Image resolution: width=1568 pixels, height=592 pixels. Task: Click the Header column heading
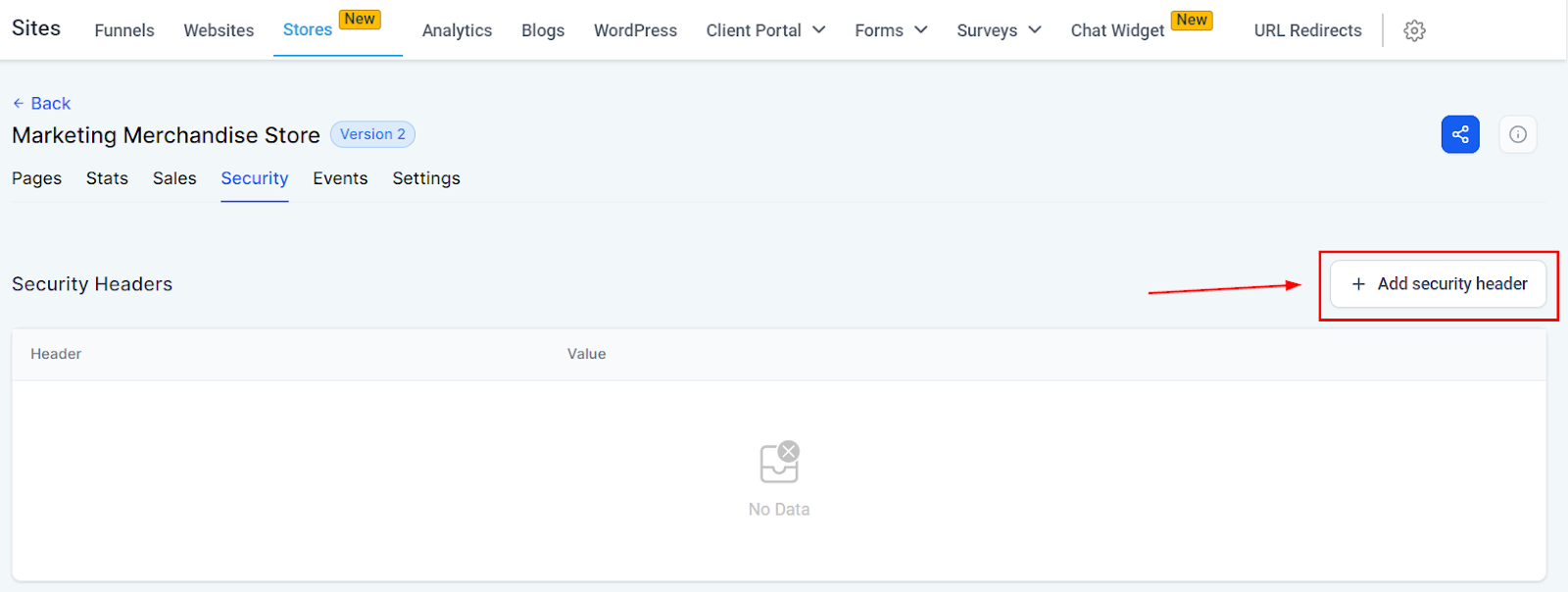point(56,354)
